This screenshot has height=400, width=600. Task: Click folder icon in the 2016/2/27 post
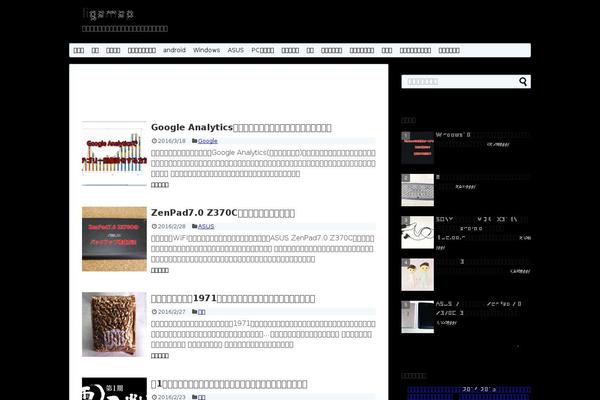click(x=194, y=312)
